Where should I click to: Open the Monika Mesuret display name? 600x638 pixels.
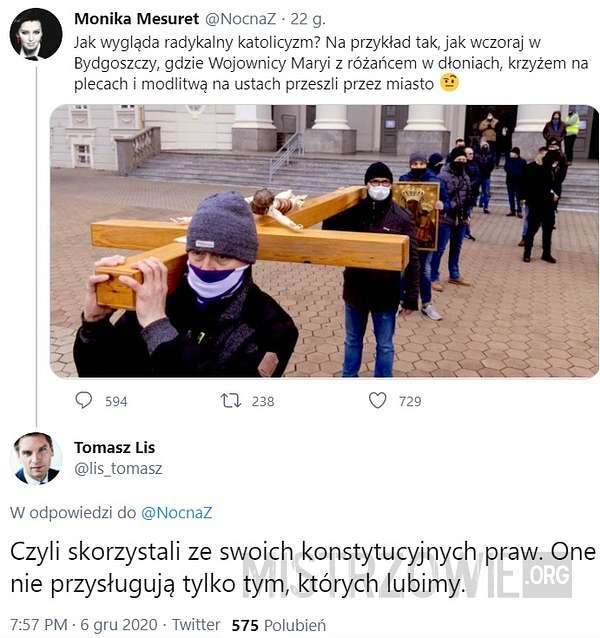coord(136,19)
